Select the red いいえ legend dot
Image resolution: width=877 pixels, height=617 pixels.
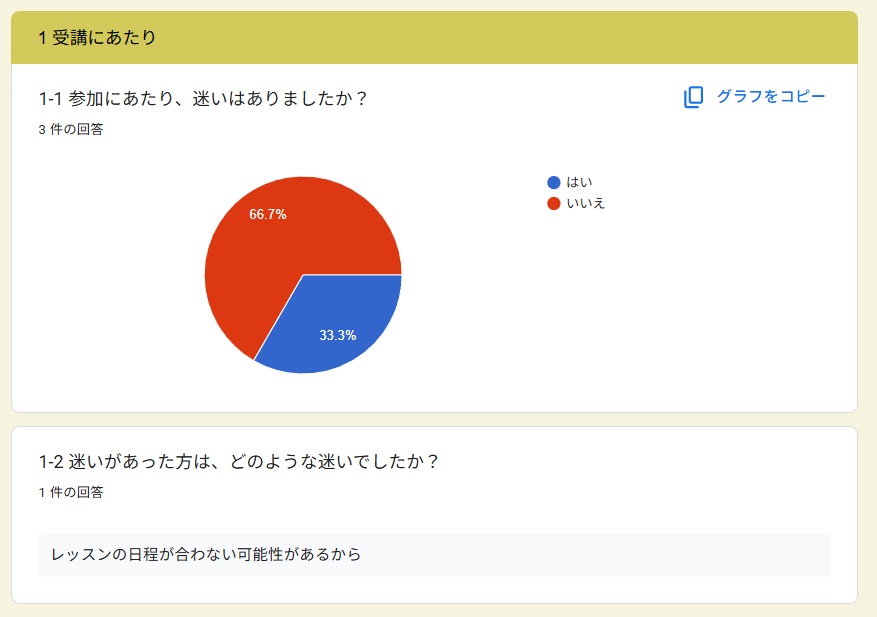(x=554, y=204)
